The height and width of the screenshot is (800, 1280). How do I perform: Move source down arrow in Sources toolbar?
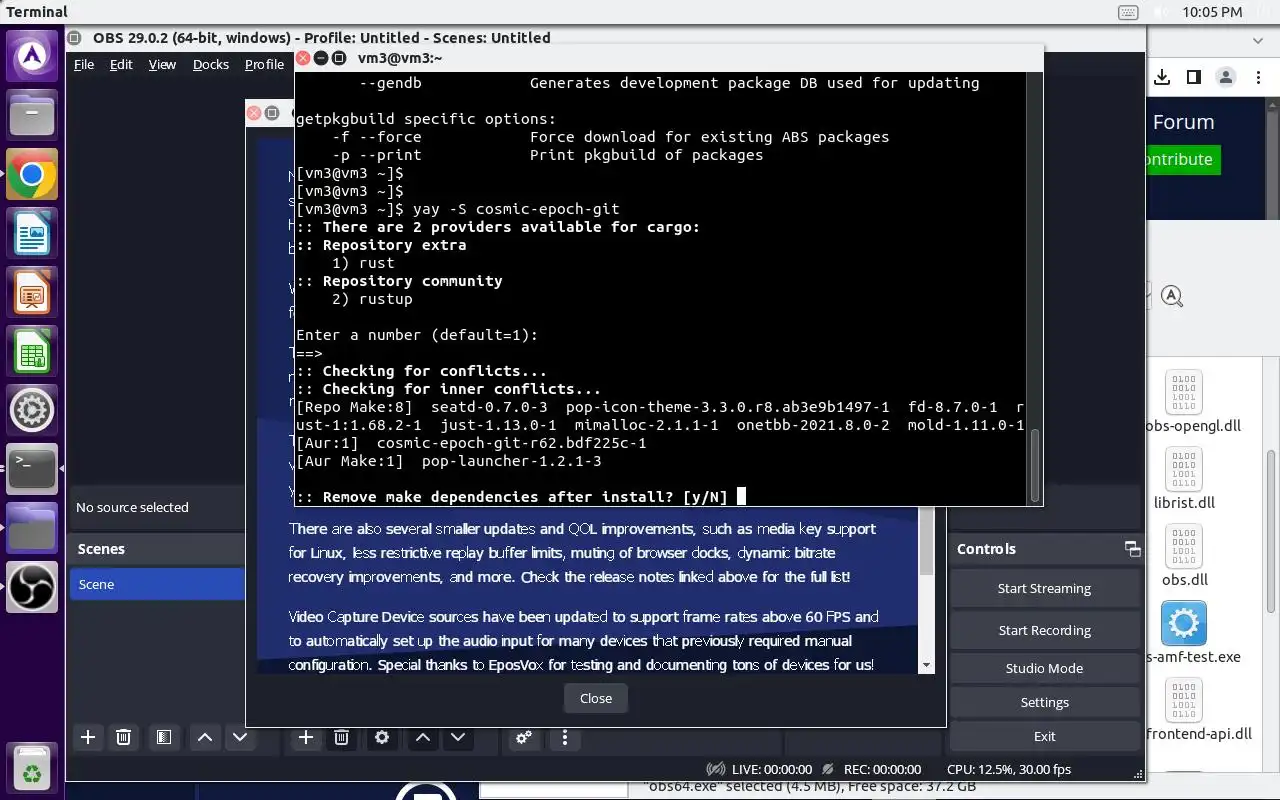[x=458, y=737]
